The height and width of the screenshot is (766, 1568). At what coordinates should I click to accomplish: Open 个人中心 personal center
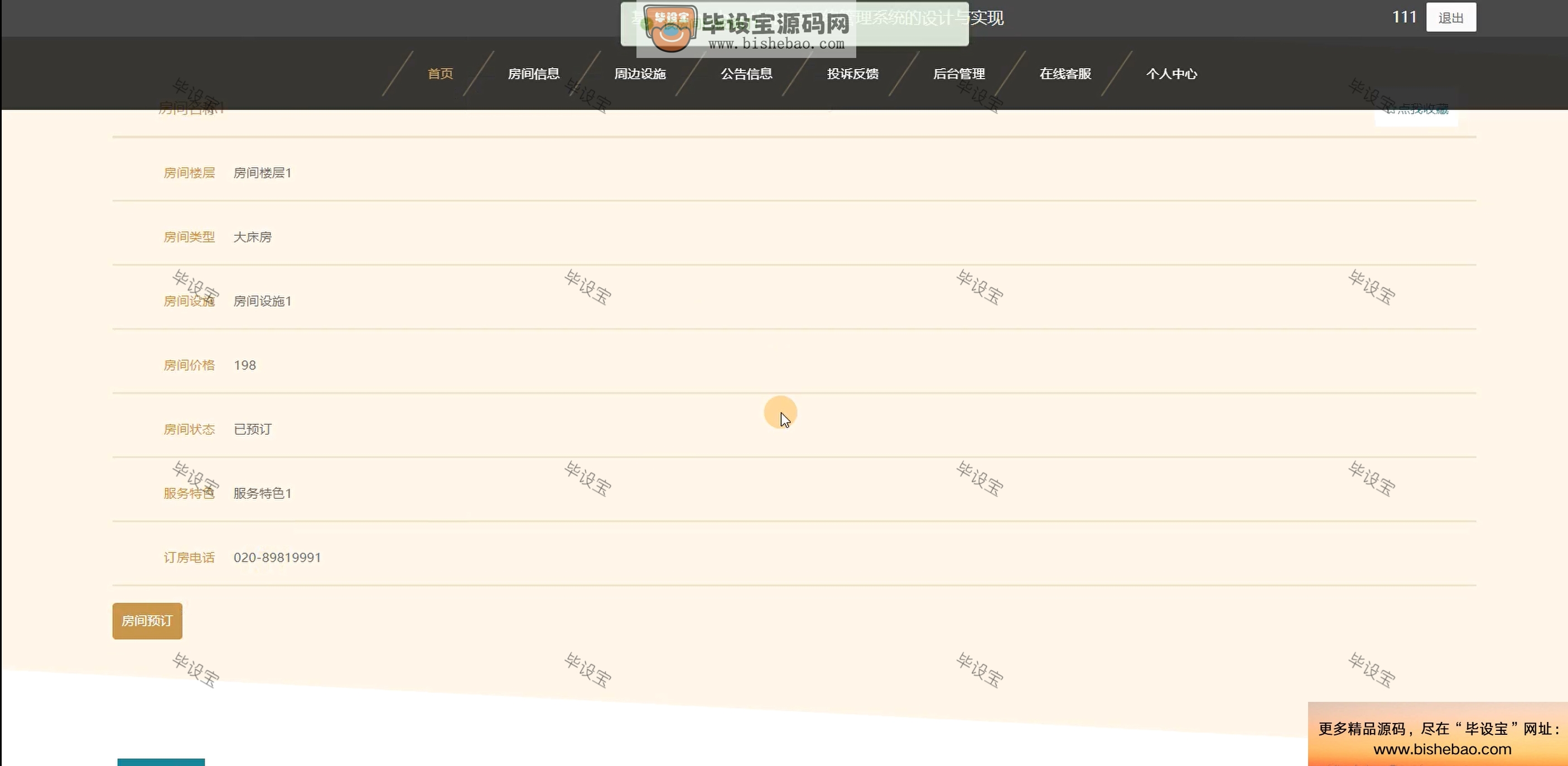(x=1171, y=74)
